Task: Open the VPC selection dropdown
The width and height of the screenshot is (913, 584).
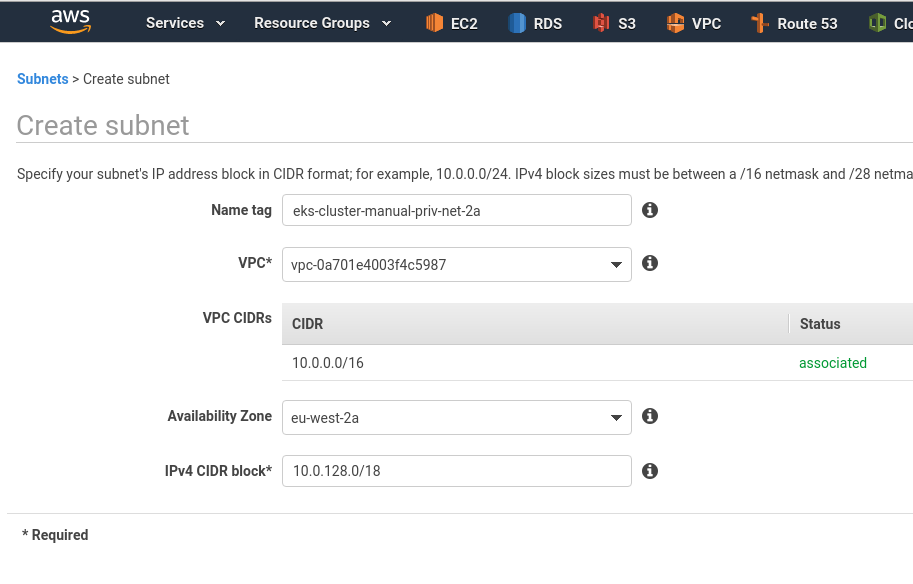Action: (456, 264)
